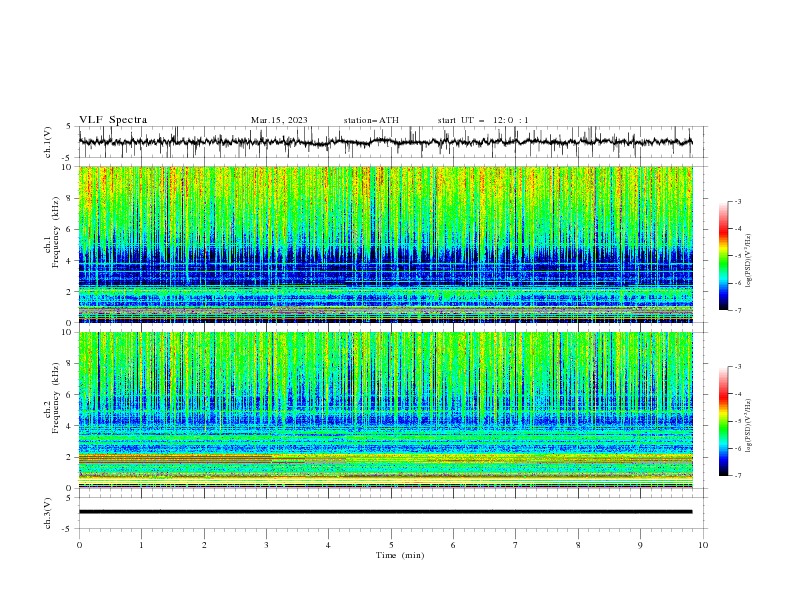The image size is (792, 612).
Task: Click the ch.2 color bar "log(PSD)(V²/Hz)" label
Action: (748, 425)
